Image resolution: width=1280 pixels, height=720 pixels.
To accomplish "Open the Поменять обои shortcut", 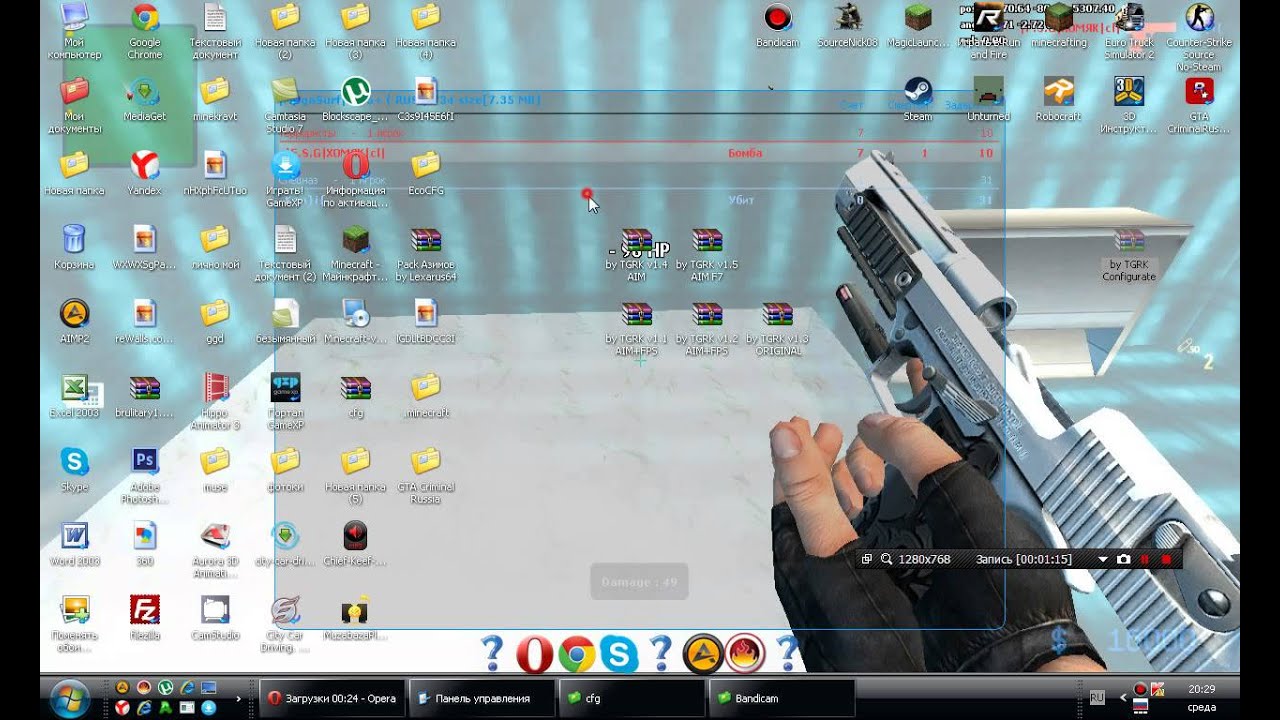I will [x=74, y=609].
